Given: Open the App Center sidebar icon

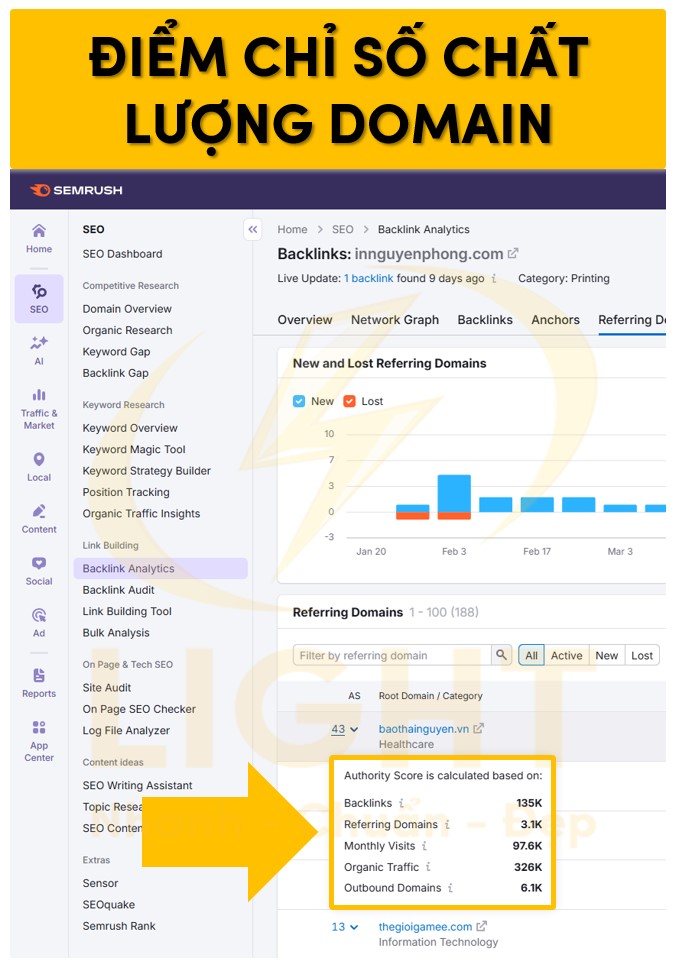Looking at the screenshot, I should 38,741.
